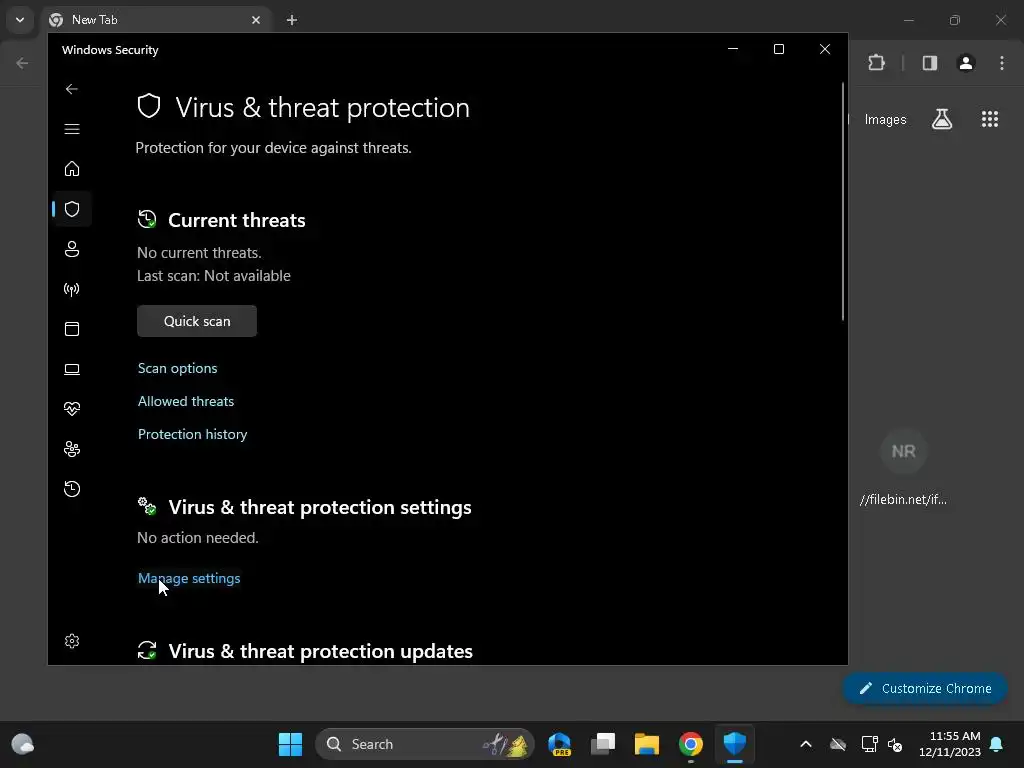Click Chrome back navigation arrow

22,63
